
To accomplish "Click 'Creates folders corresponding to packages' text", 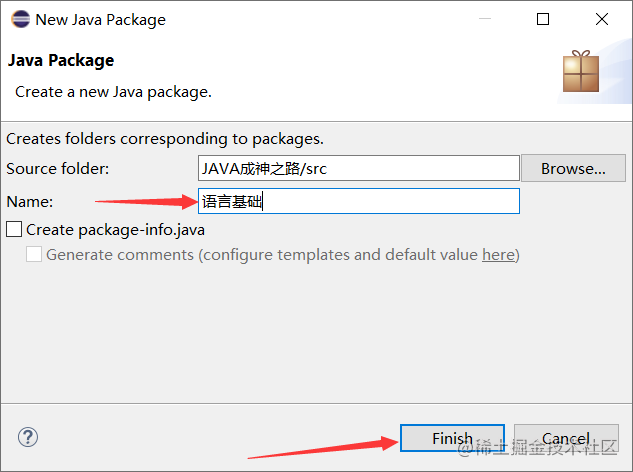I will point(165,139).
